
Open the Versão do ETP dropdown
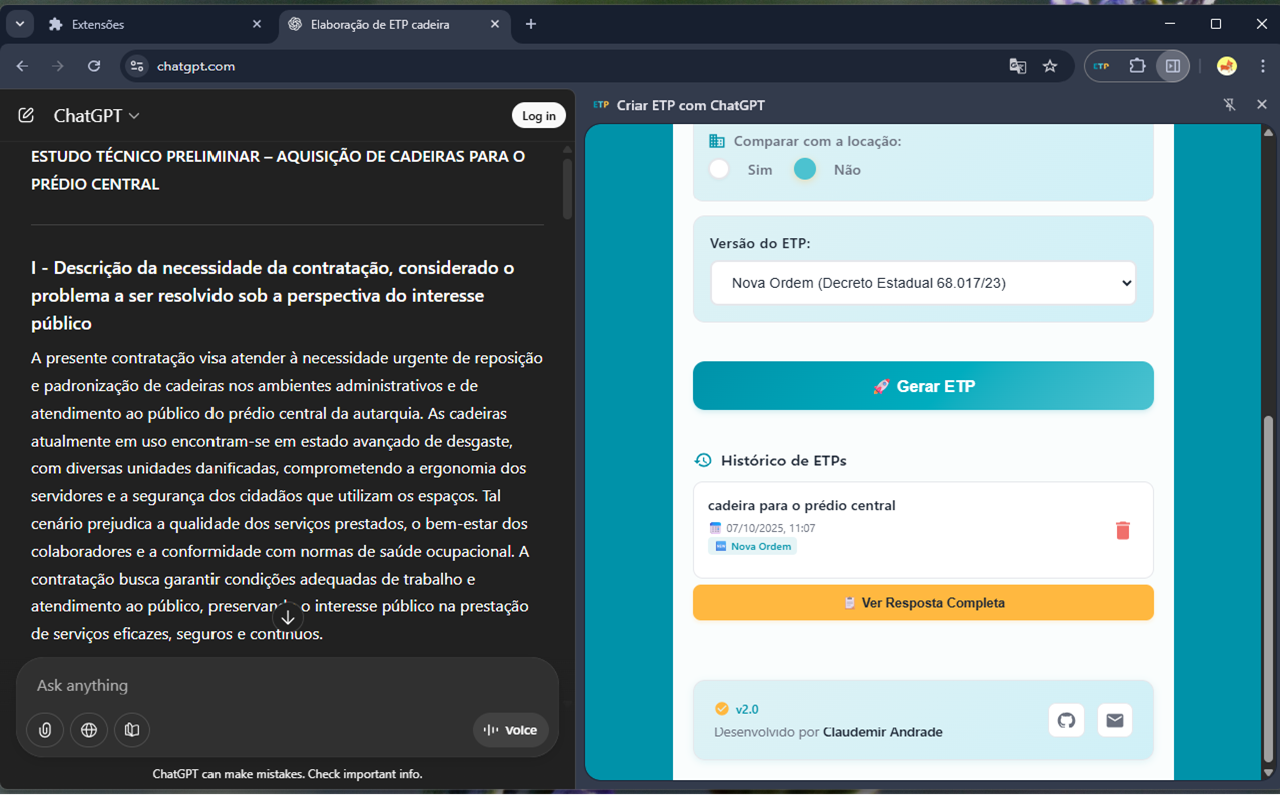pos(922,283)
